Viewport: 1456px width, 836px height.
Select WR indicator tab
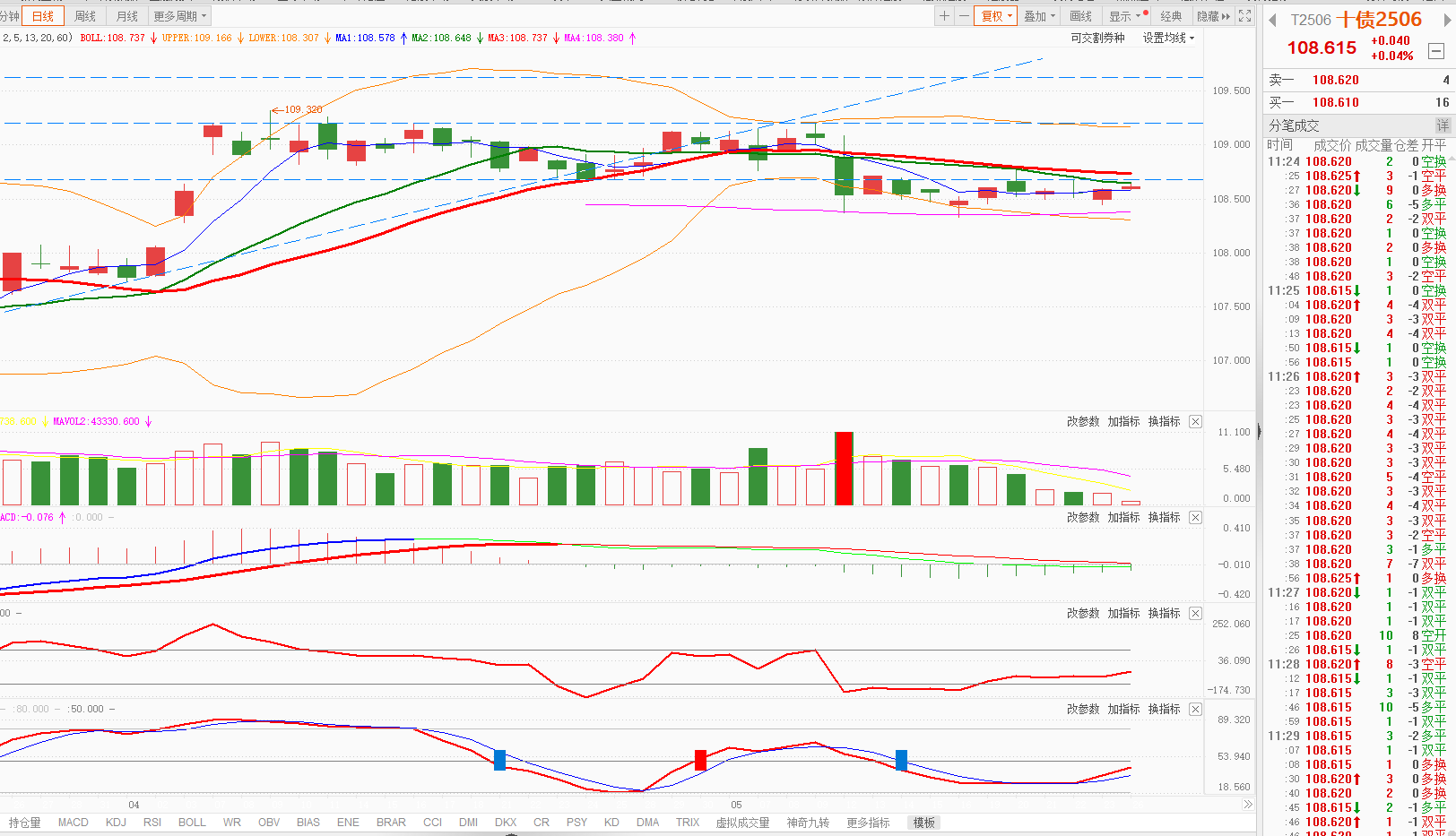pyautogui.click(x=232, y=823)
